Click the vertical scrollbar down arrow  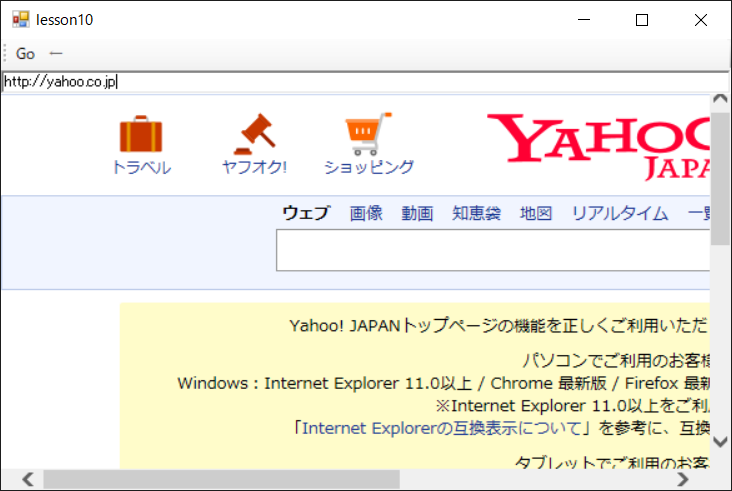(x=720, y=441)
